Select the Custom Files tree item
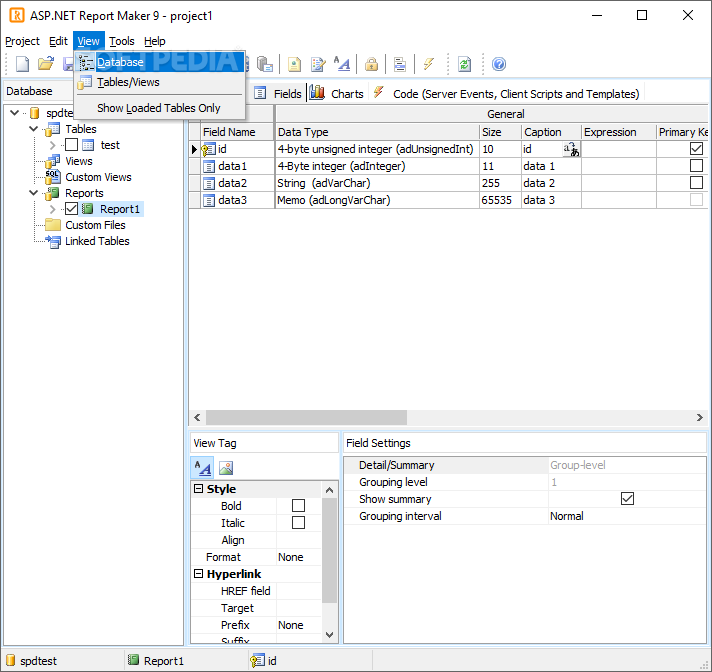Image resolution: width=712 pixels, height=672 pixels. 95,225
